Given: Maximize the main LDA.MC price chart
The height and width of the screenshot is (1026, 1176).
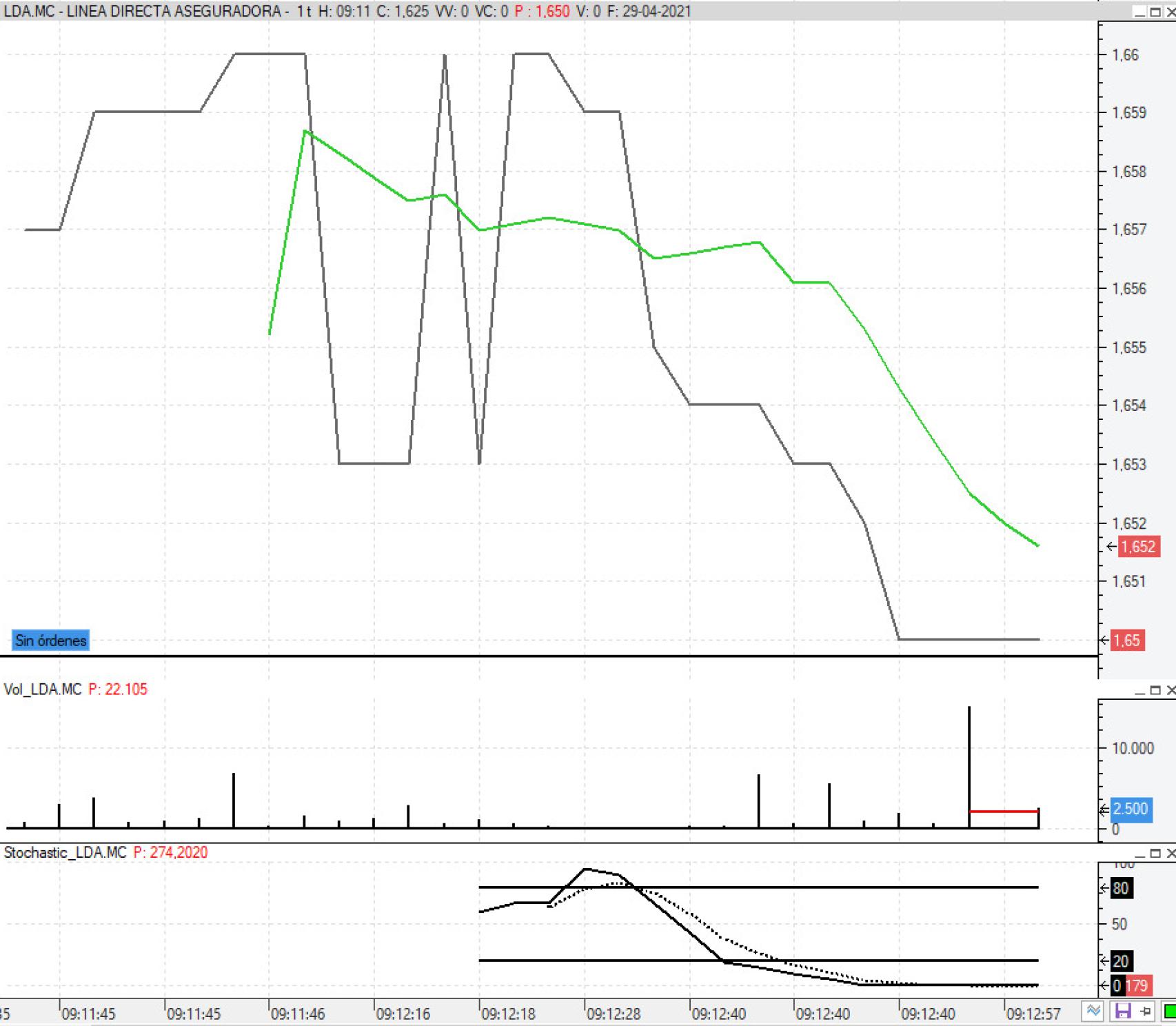Looking at the screenshot, I should [x=1155, y=12].
